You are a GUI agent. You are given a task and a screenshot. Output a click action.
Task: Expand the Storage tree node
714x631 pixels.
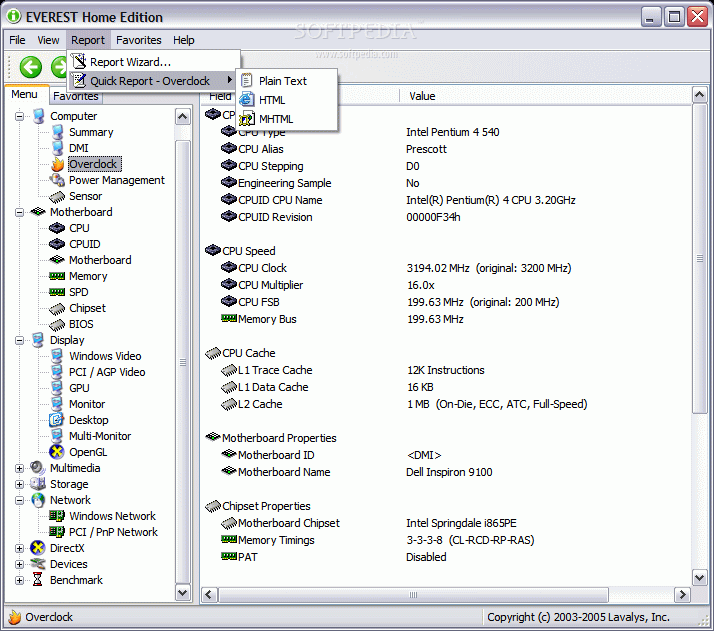tap(19, 484)
